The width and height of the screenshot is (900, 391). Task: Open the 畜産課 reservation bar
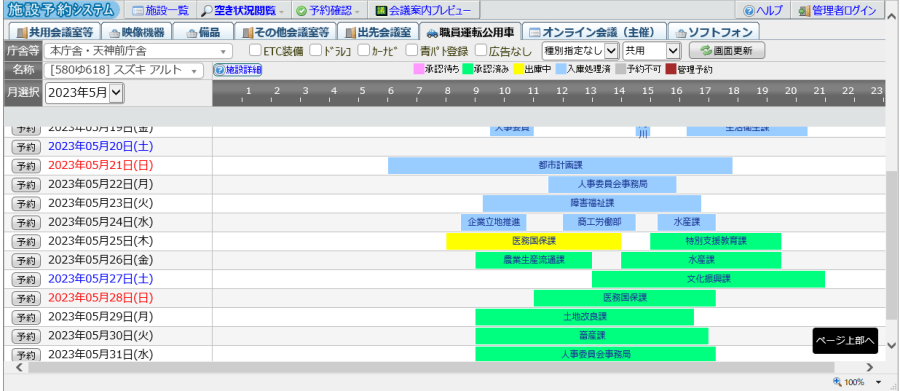(592, 336)
